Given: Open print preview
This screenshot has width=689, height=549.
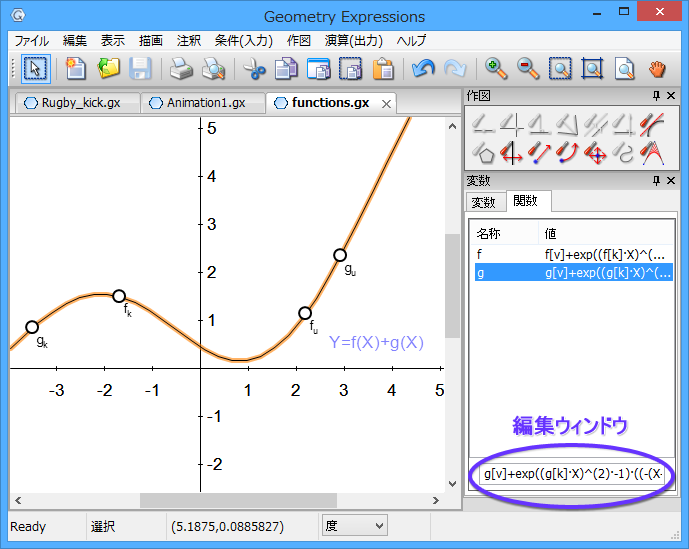Looking at the screenshot, I should [213, 69].
